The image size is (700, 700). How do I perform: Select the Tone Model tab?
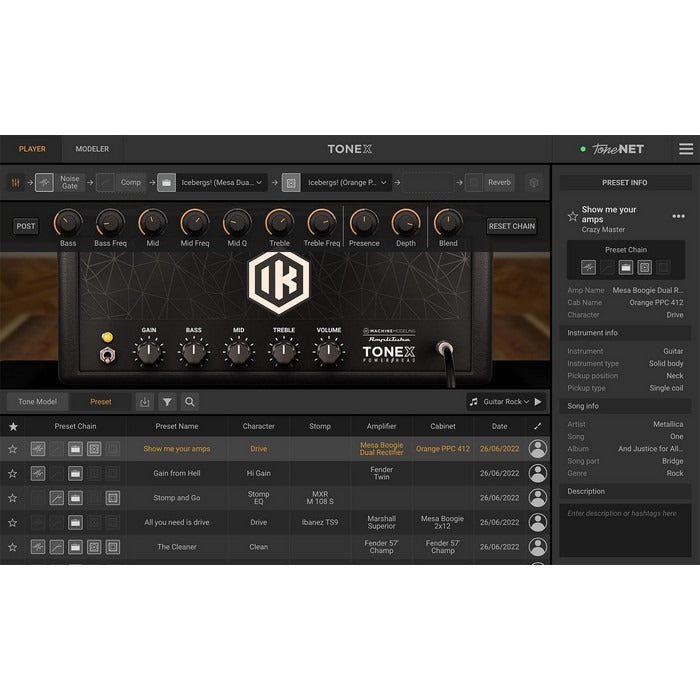[38, 402]
